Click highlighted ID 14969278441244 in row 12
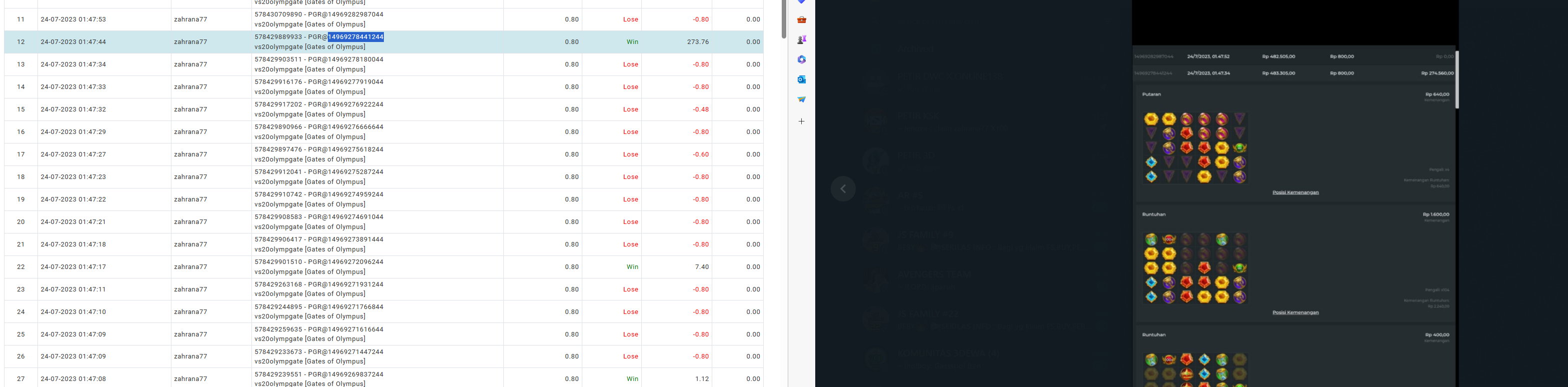The width and height of the screenshot is (1568, 387). coord(355,37)
